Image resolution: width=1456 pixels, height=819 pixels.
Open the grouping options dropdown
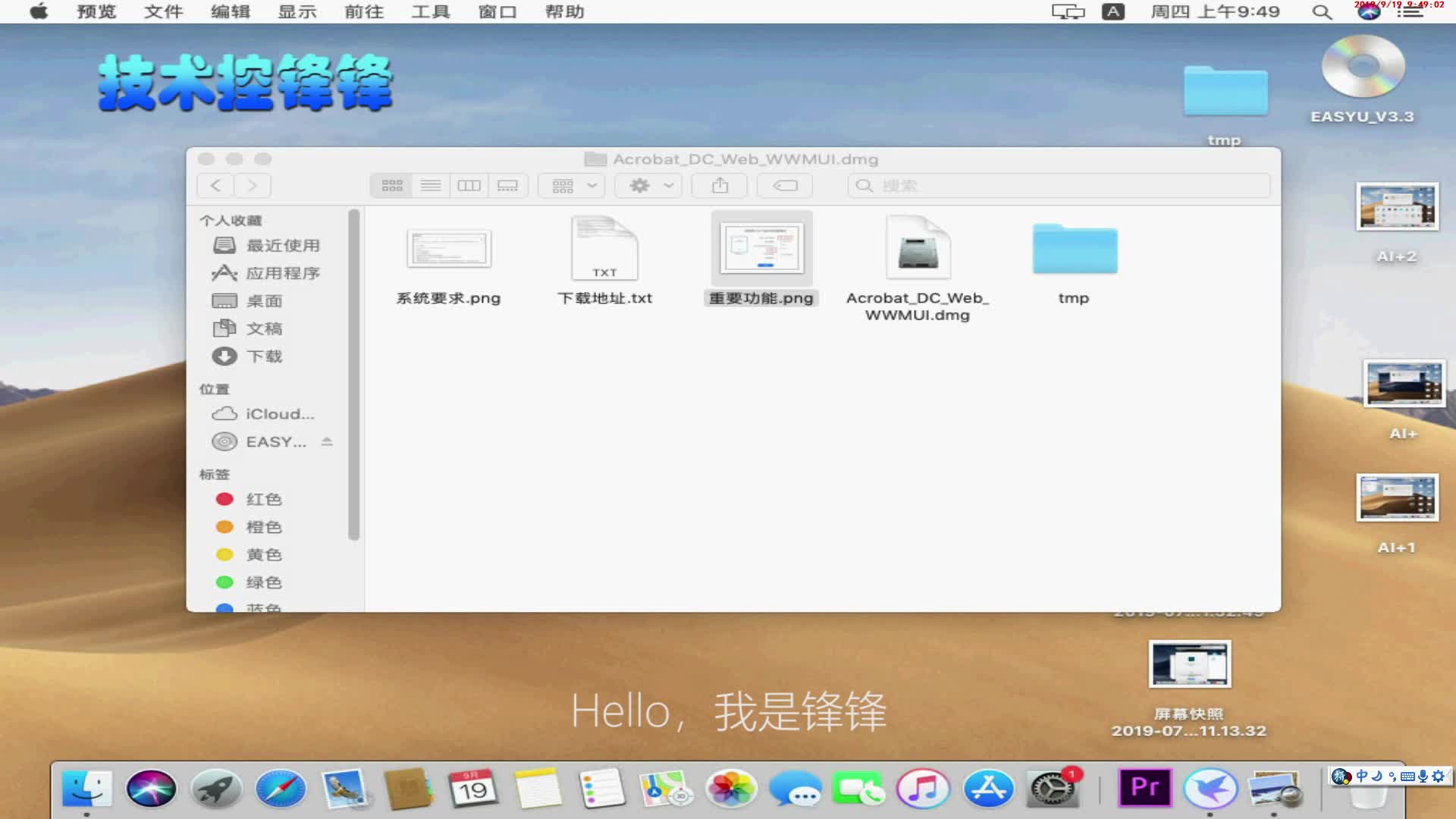pos(570,185)
